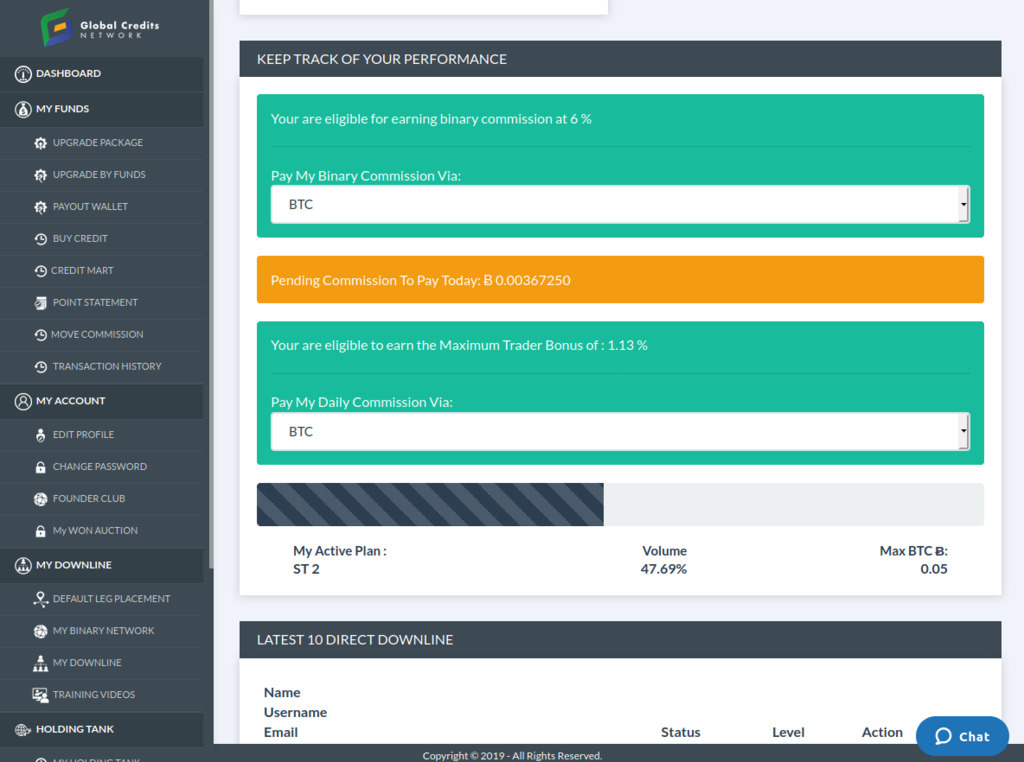Open the Pay My Binary Commission dropdown

click(619, 204)
